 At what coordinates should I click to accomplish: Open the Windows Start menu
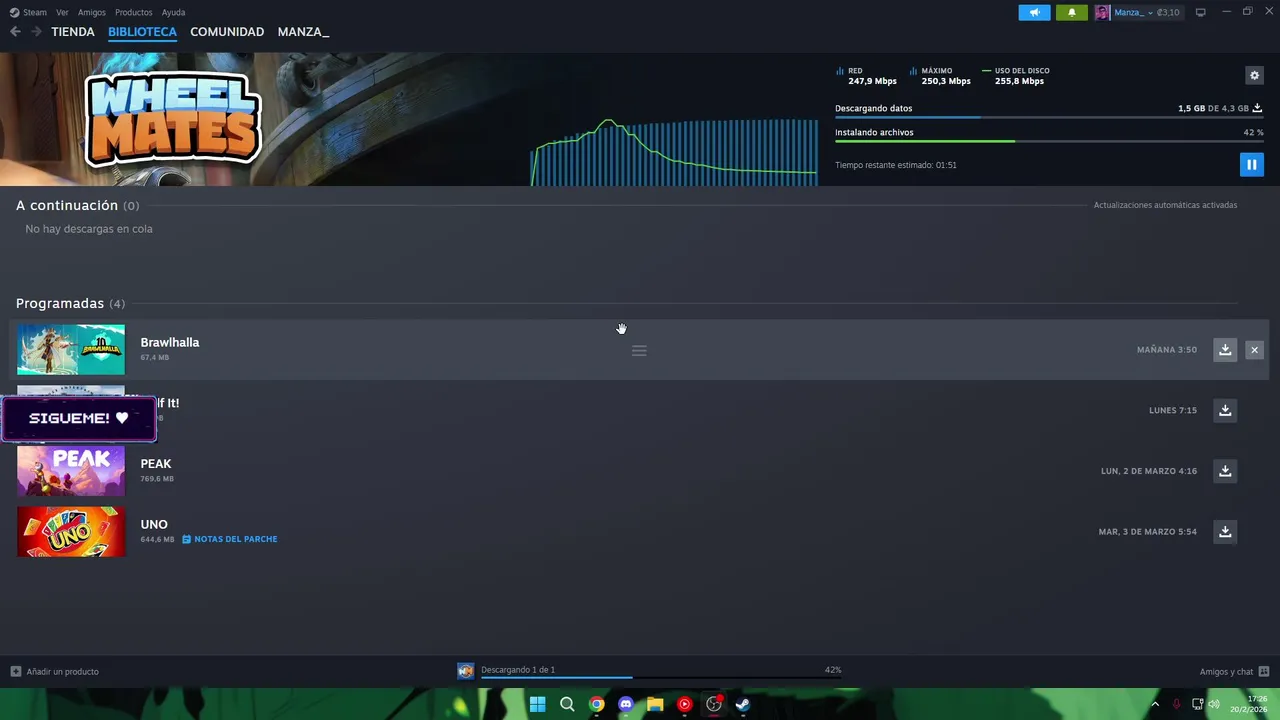(537, 704)
